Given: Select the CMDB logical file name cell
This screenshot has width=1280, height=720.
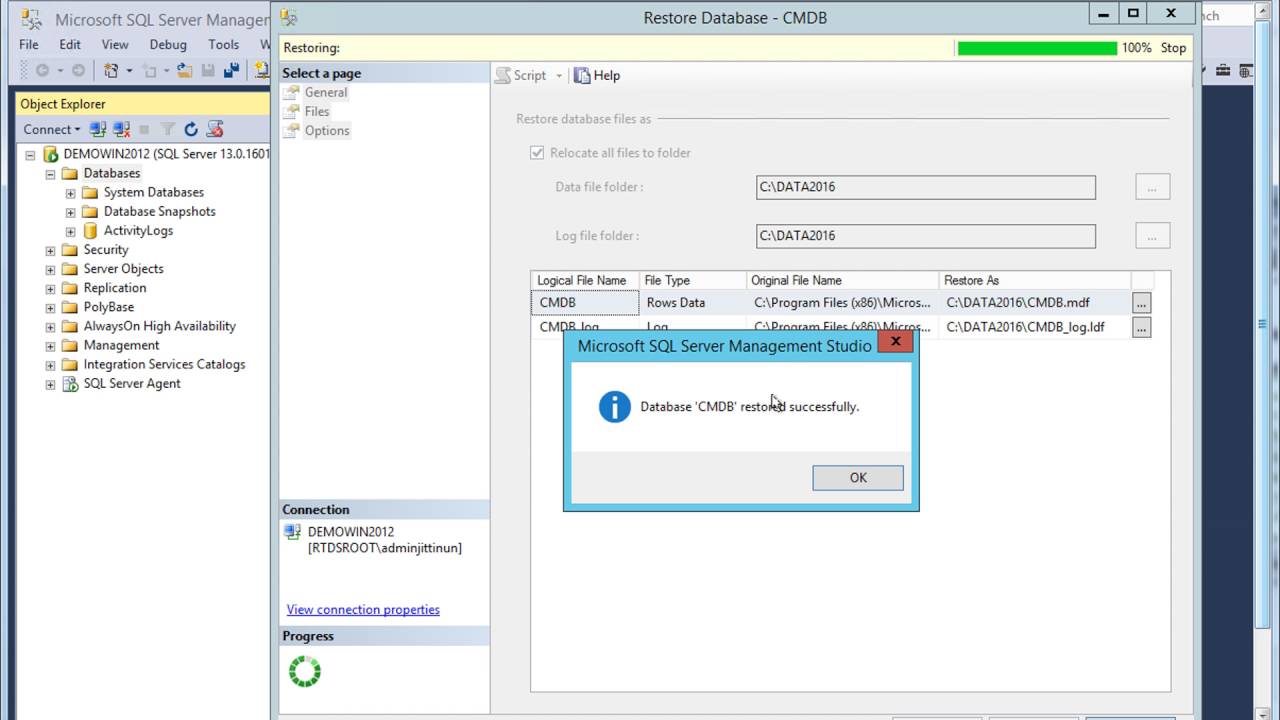Looking at the screenshot, I should 585,302.
